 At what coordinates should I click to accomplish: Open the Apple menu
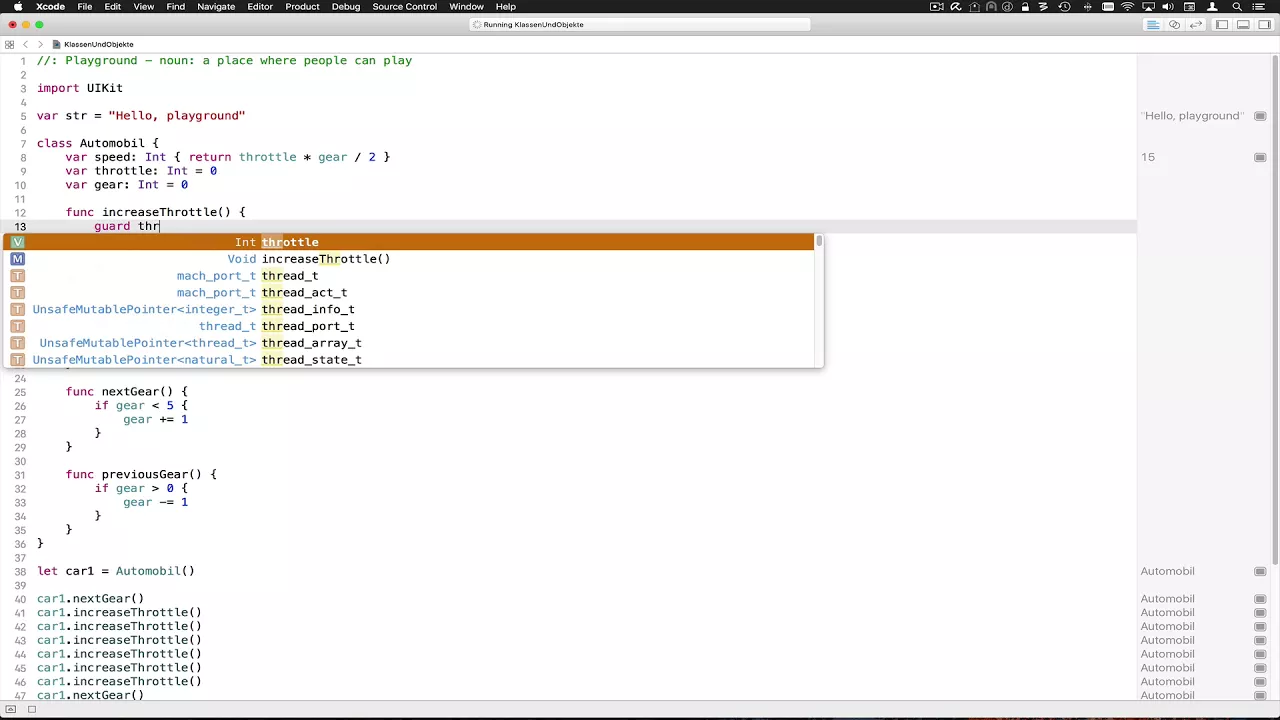[x=18, y=7]
